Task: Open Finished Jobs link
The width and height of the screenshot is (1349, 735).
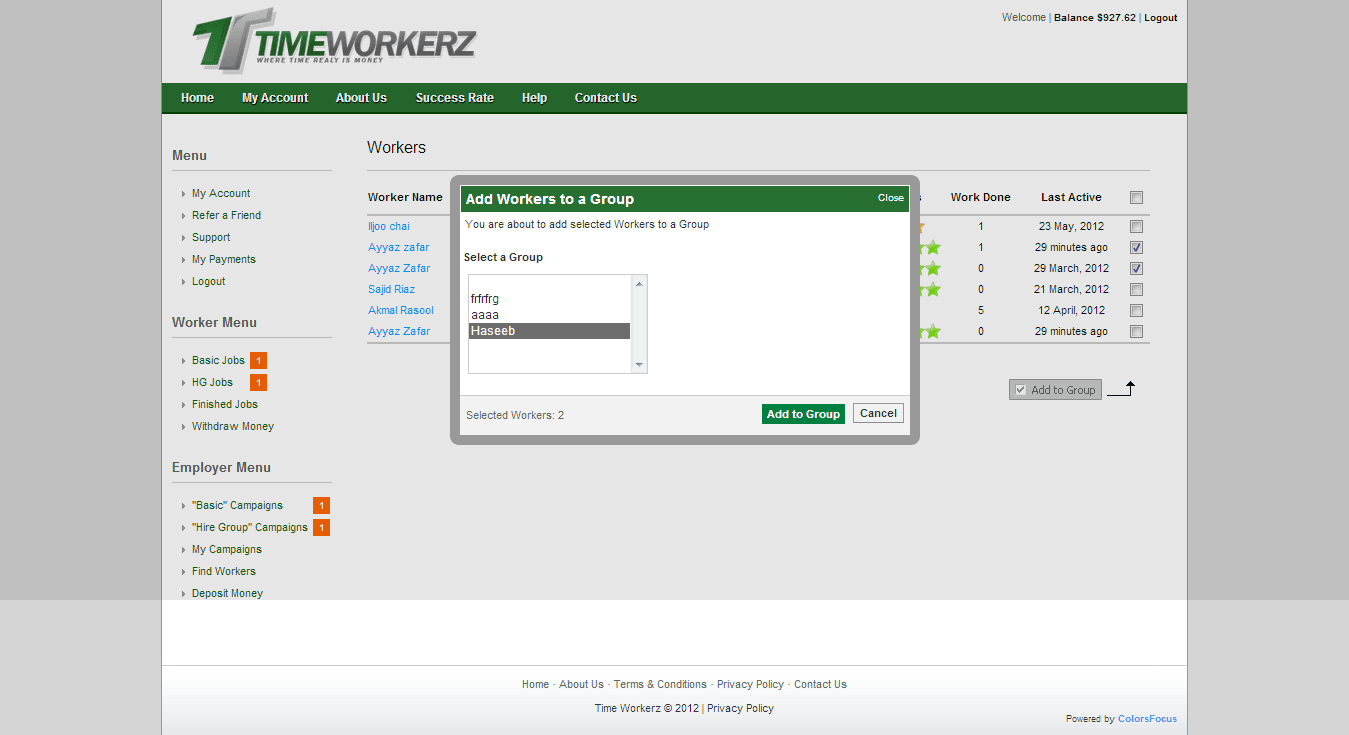Action: (225, 405)
